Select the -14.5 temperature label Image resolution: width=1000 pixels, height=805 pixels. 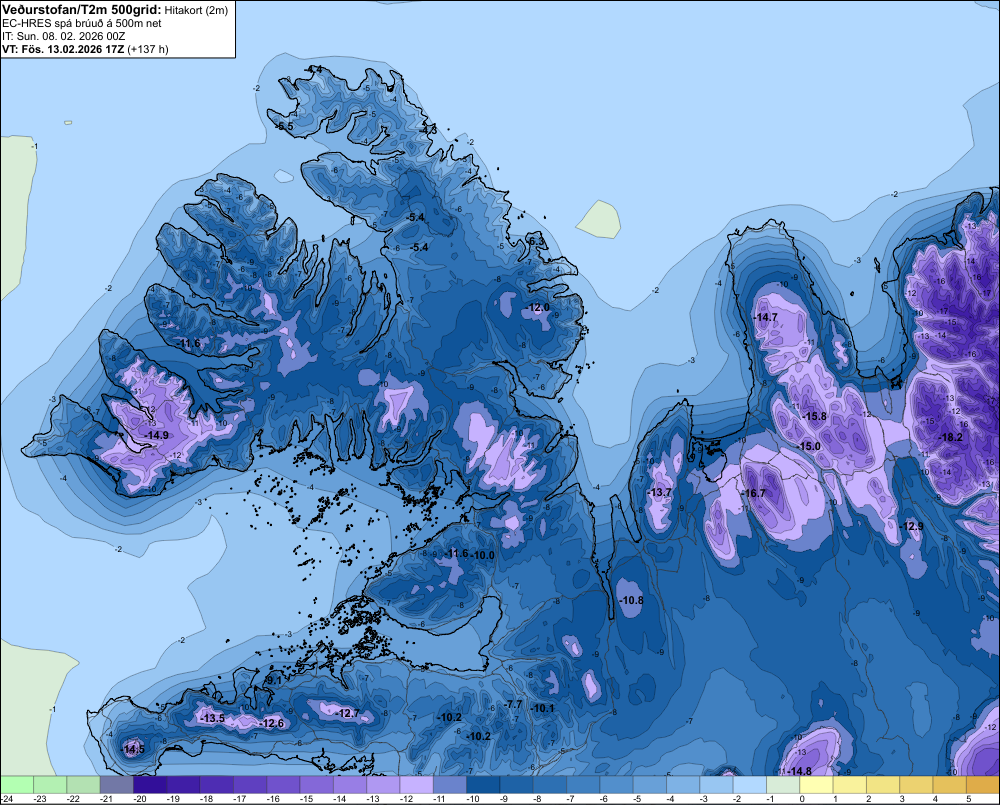pyautogui.click(x=133, y=749)
